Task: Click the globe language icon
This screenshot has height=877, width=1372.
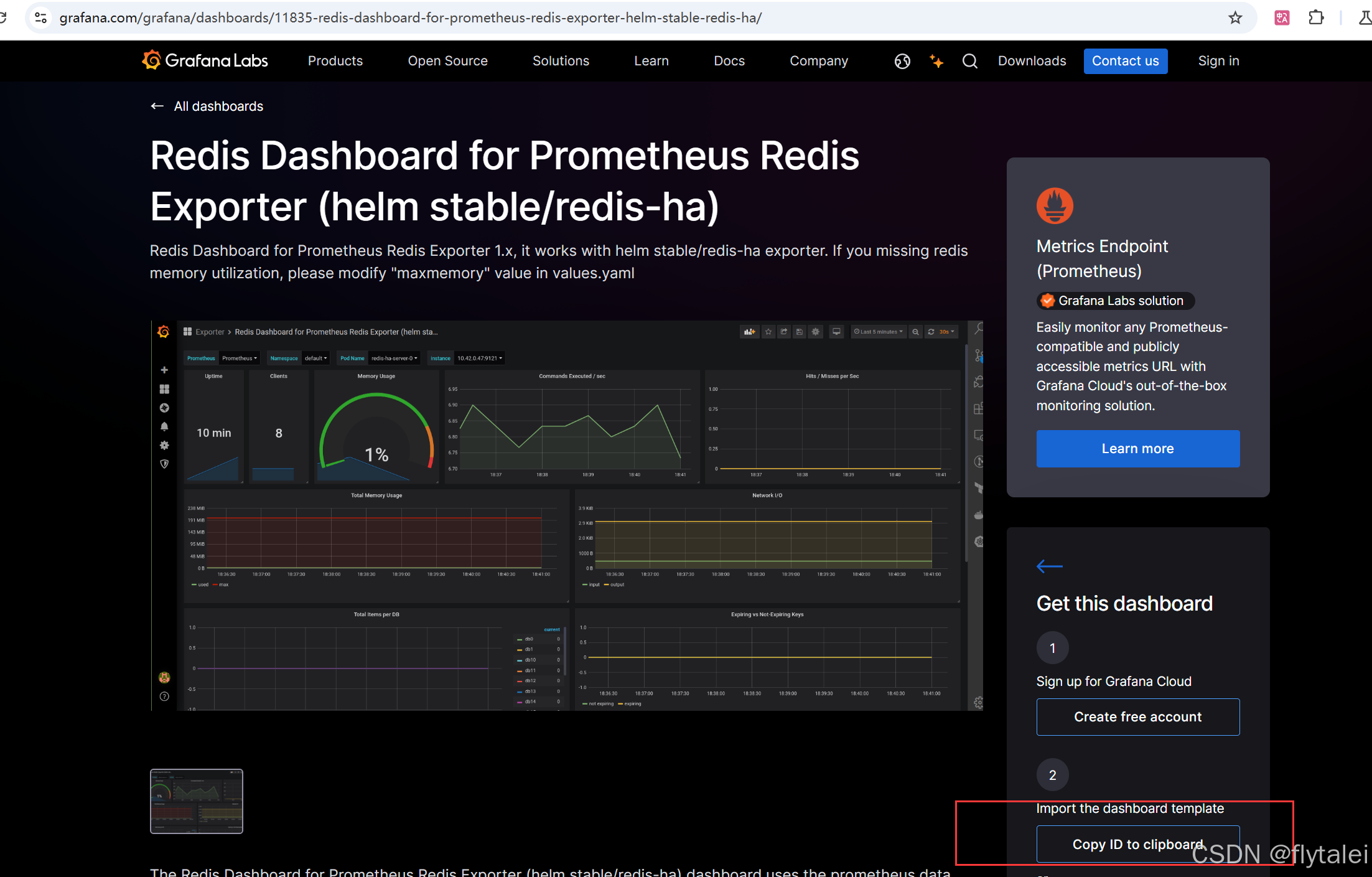Action: coord(902,61)
